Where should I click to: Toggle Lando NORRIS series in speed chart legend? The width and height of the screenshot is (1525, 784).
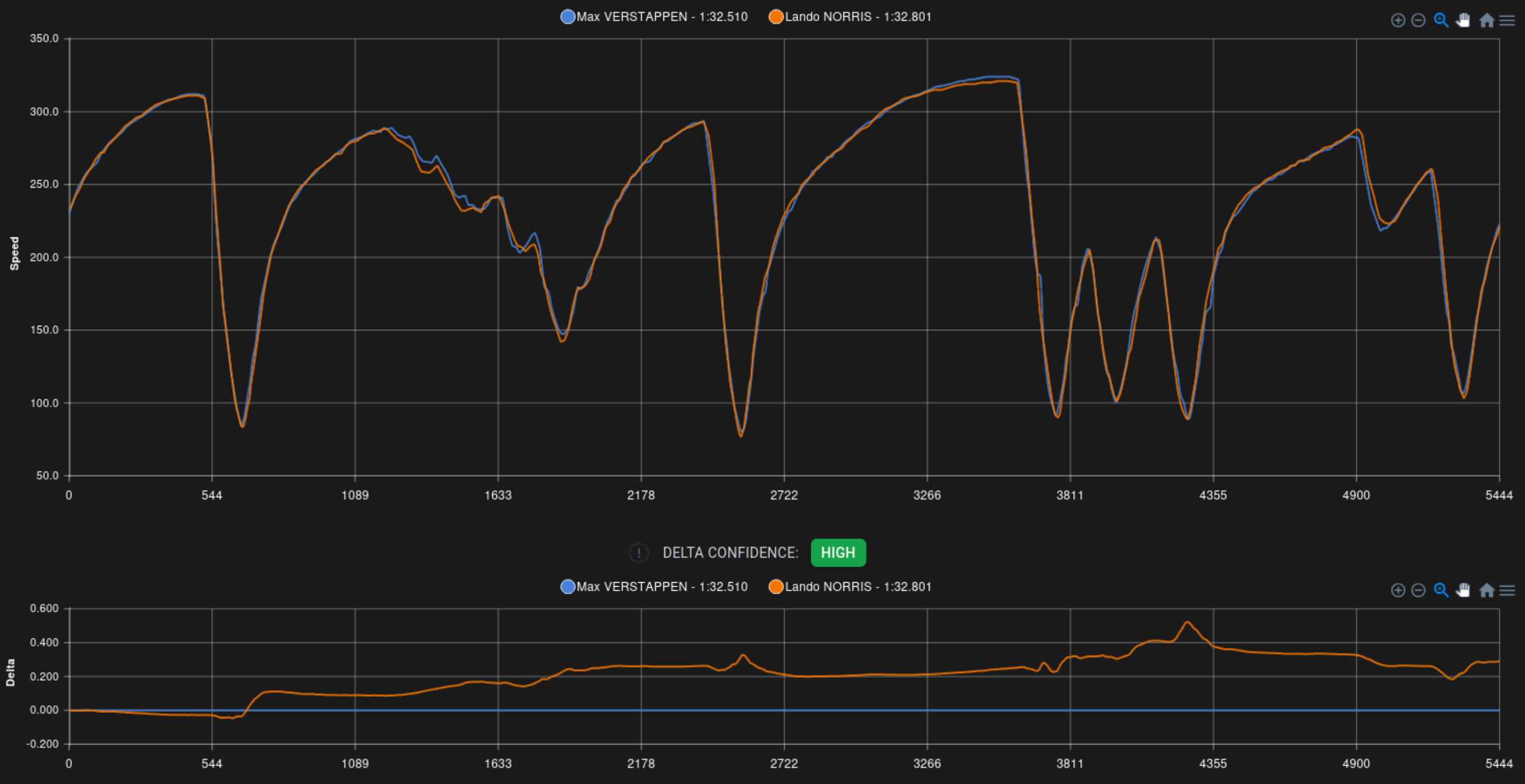857,17
